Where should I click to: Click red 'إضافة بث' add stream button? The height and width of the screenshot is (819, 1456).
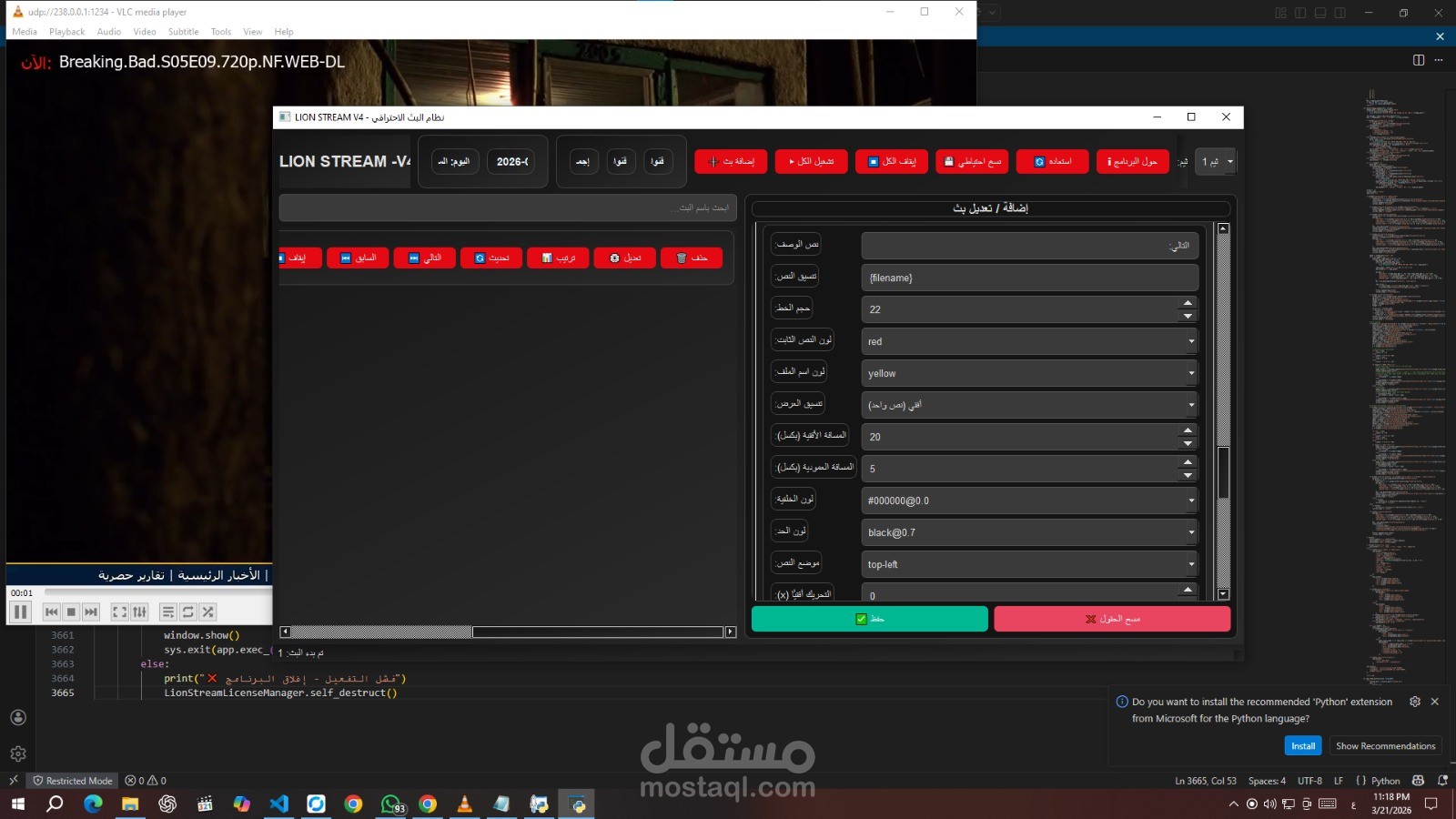pyautogui.click(x=731, y=161)
